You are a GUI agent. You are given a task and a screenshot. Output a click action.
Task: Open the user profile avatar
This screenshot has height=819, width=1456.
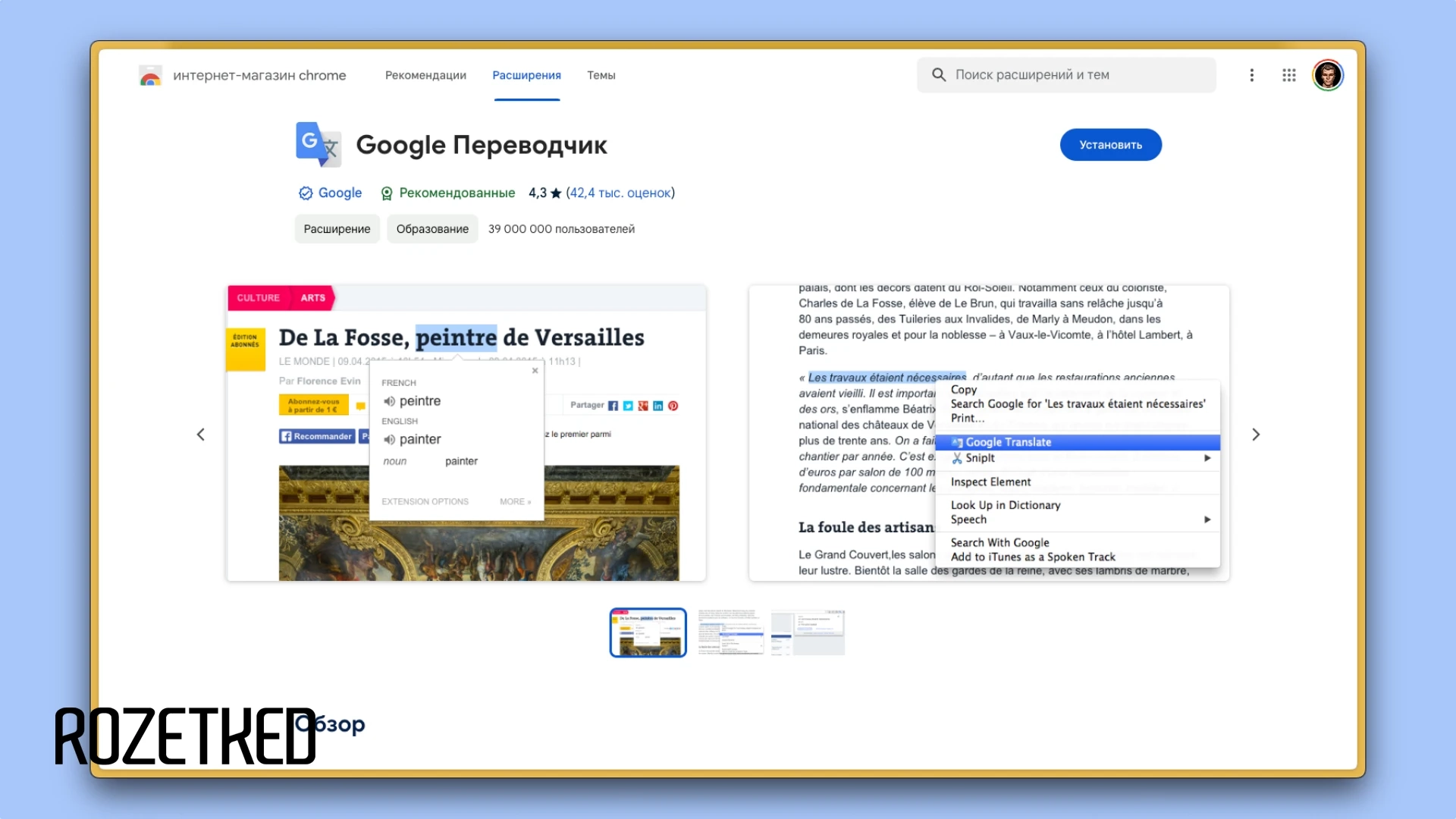tap(1328, 75)
